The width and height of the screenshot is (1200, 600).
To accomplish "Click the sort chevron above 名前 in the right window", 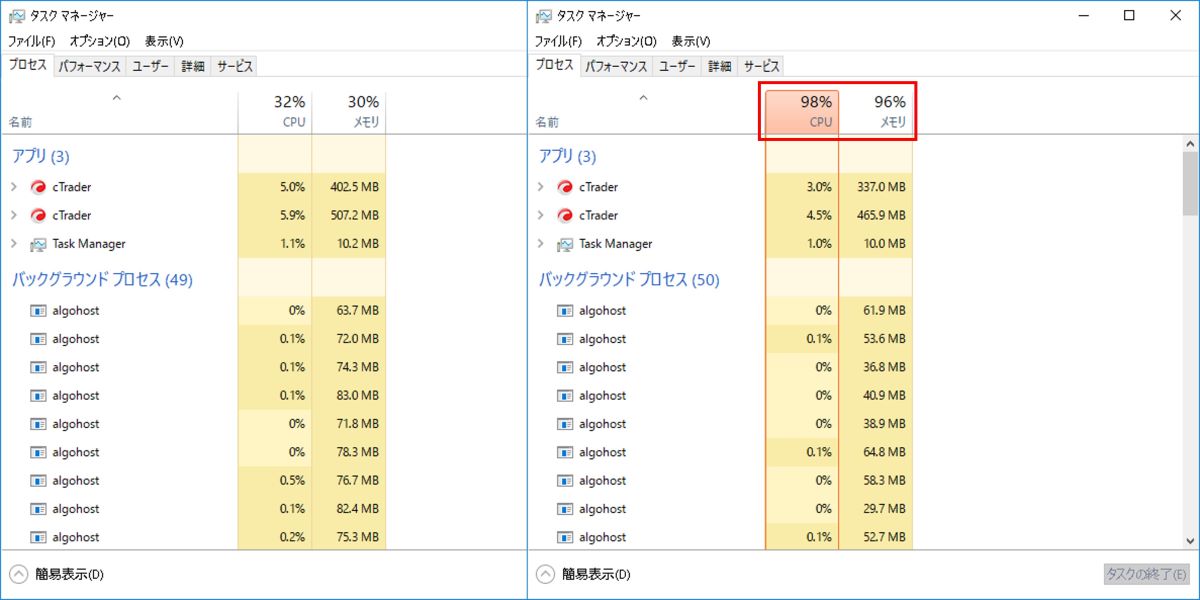I will (643, 98).
